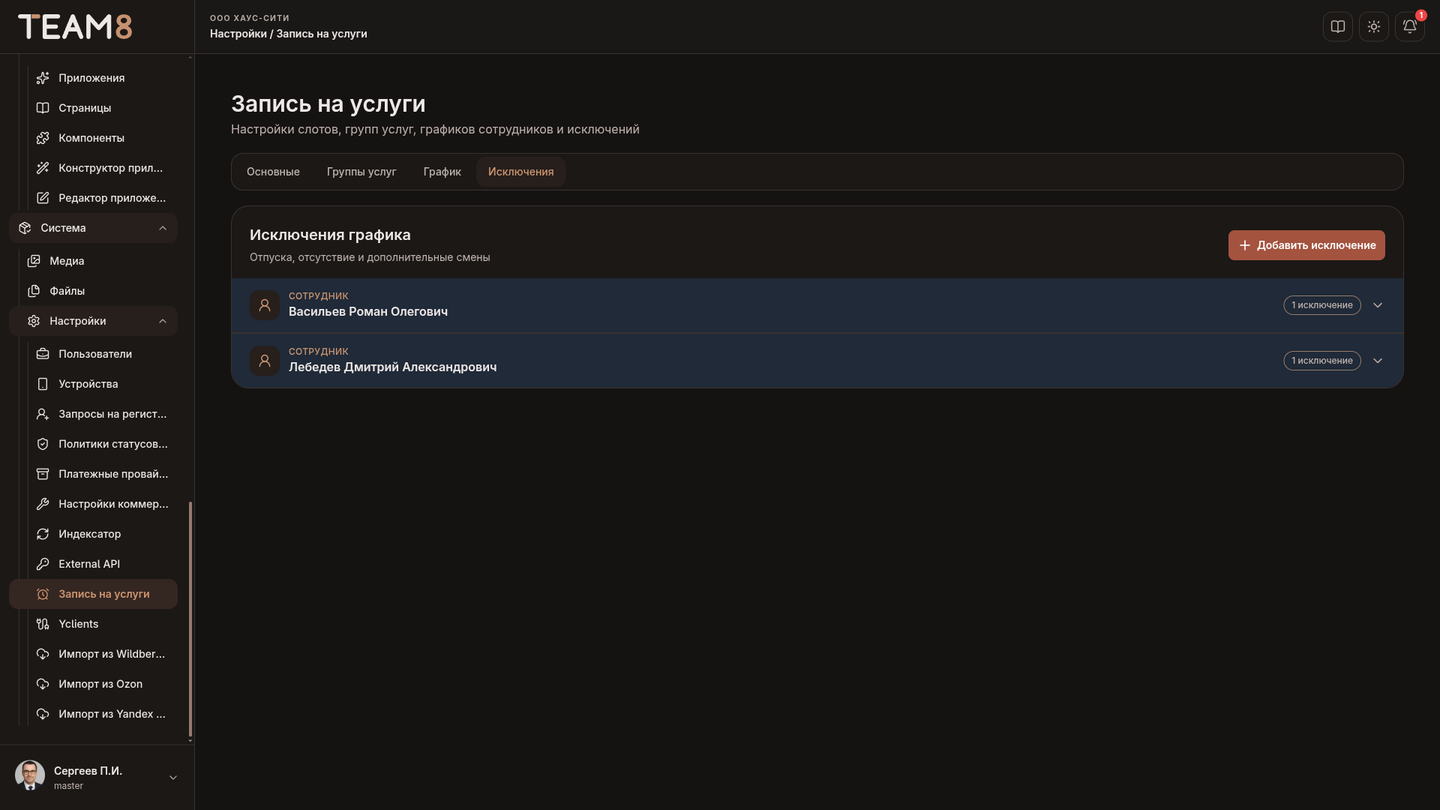Image resolution: width=1440 pixels, height=810 pixels.
Task: Expand Васильев Роман Олегович row chevron
Action: coord(1378,305)
